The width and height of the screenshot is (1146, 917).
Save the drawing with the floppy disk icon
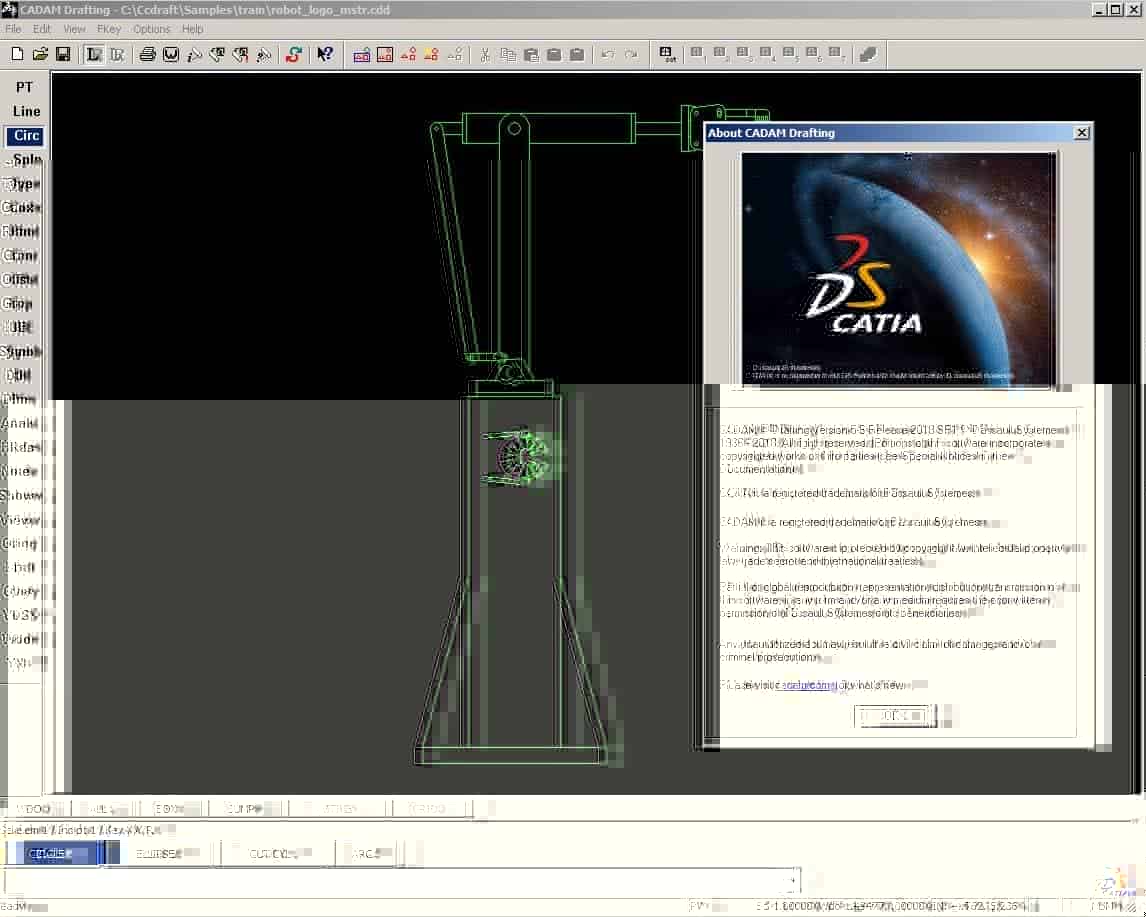[x=63, y=54]
